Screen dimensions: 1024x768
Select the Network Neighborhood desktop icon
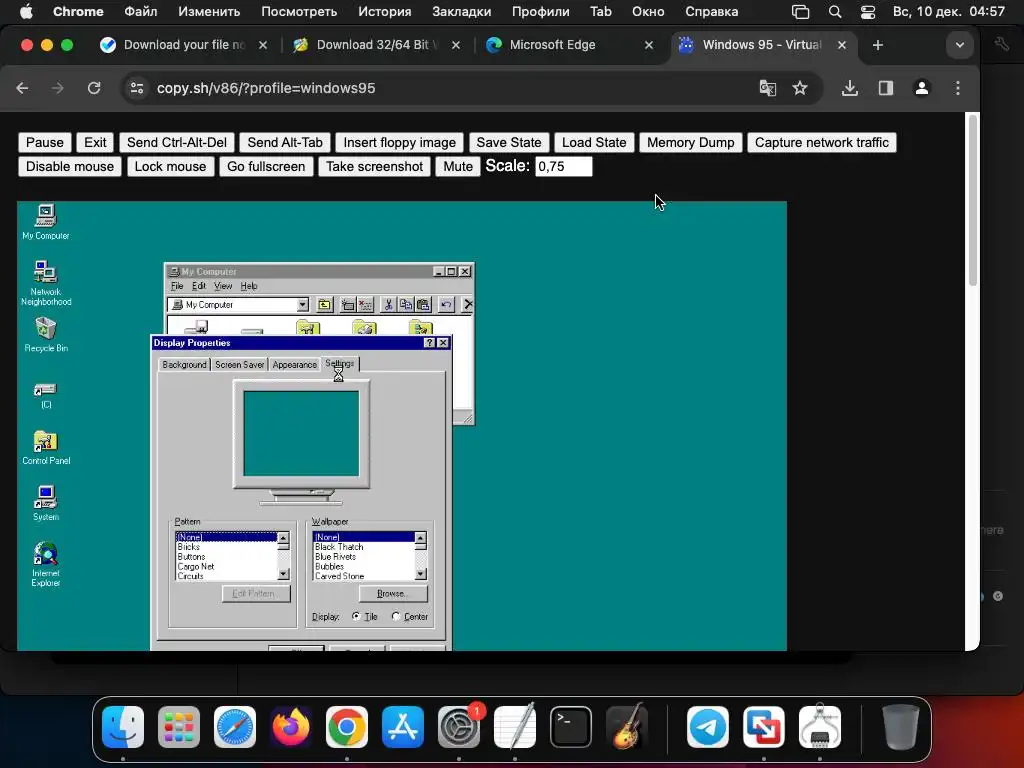click(x=45, y=283)
